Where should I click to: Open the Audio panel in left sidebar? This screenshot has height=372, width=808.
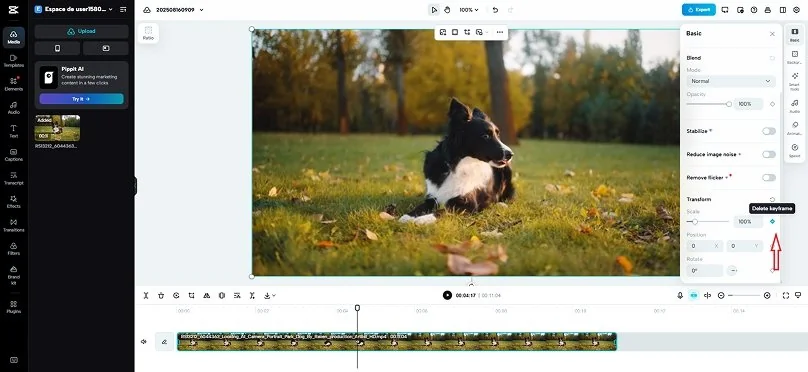[x=14, y=107]
